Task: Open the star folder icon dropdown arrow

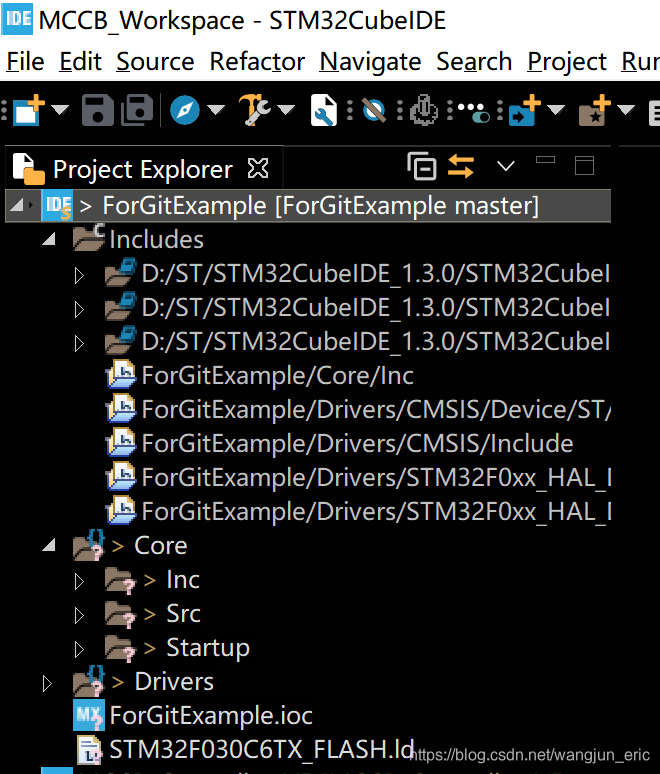Action: [626, 110]
